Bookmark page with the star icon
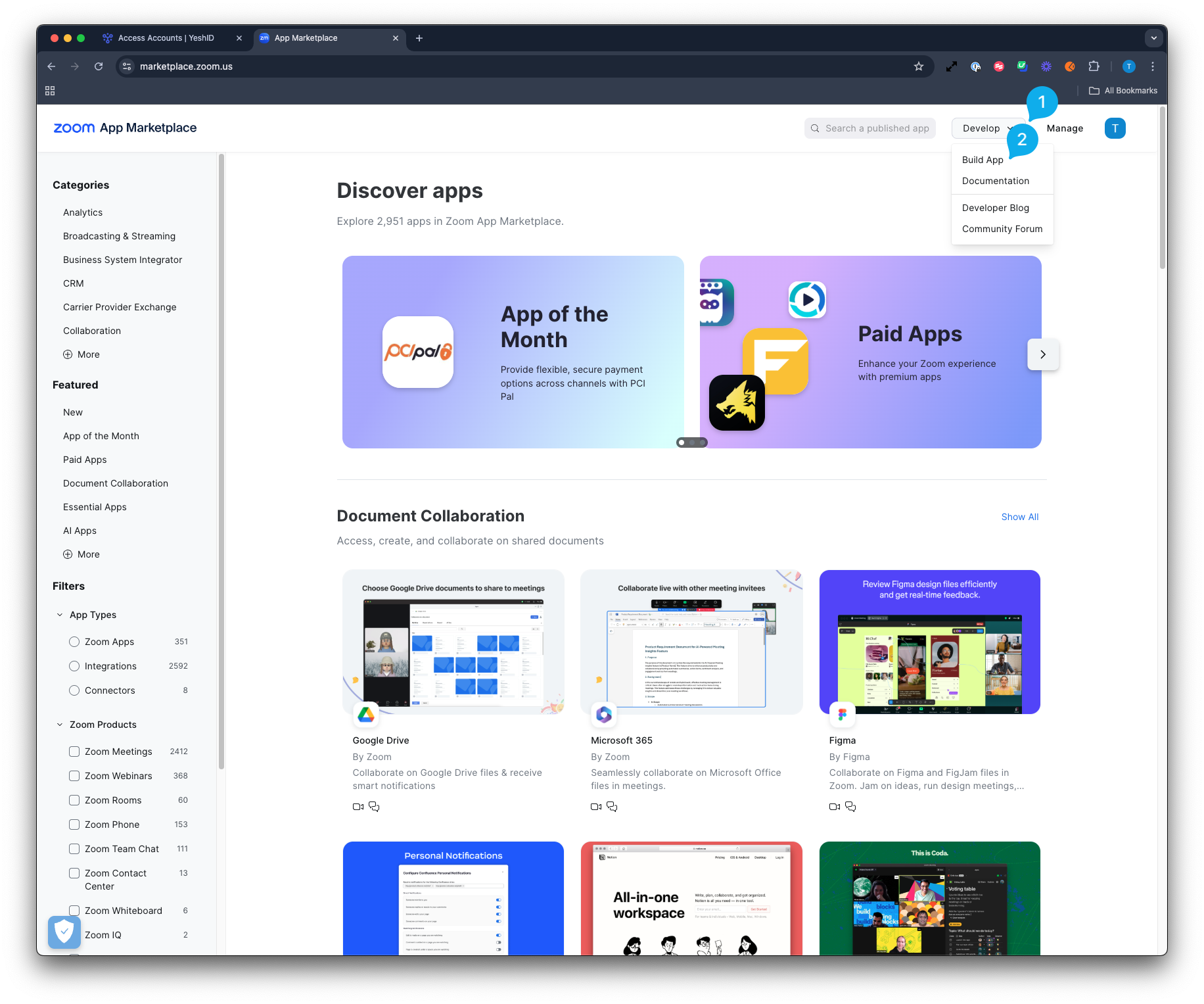The image size is (1204, 1004). click(x=919, y=66)
